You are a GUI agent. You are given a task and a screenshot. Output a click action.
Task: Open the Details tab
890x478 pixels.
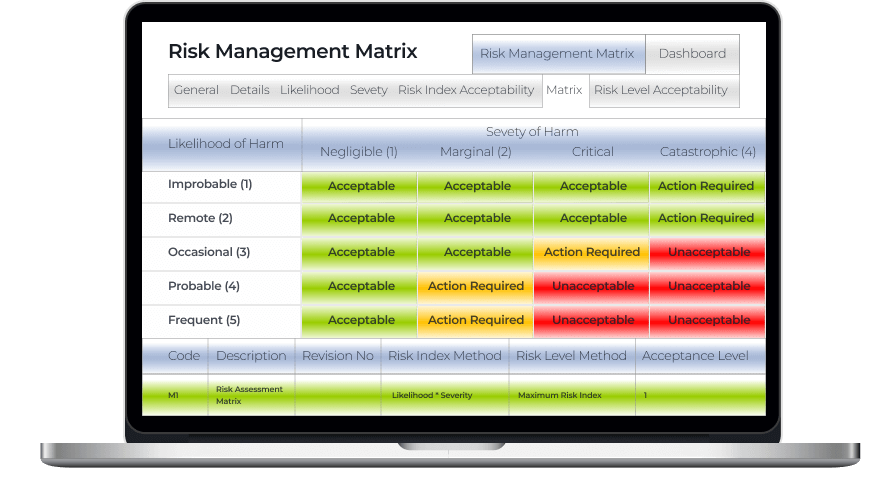[x=249, y=90]
